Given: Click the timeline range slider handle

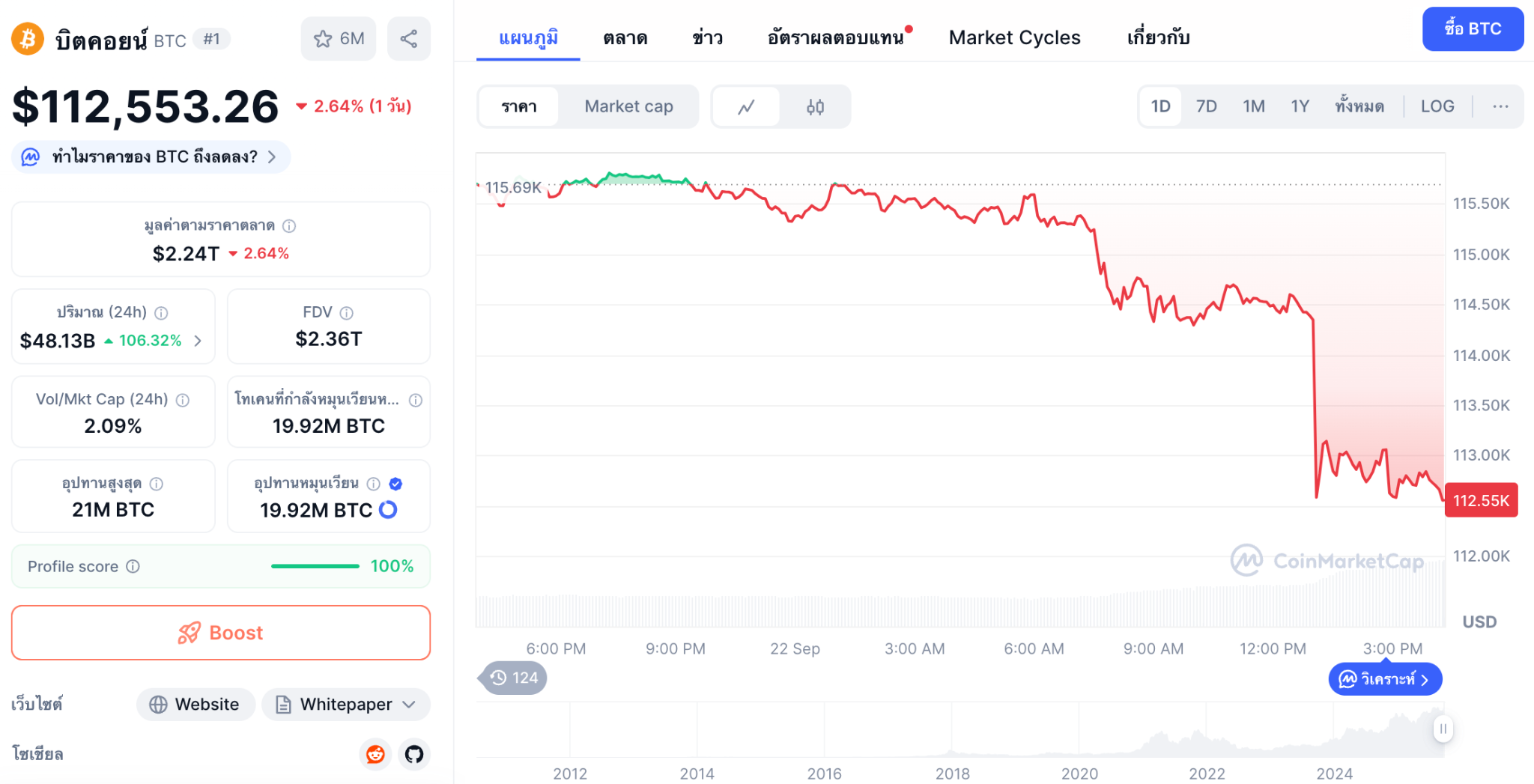Looking at the screenshot, I should [x=1443, y=729].
